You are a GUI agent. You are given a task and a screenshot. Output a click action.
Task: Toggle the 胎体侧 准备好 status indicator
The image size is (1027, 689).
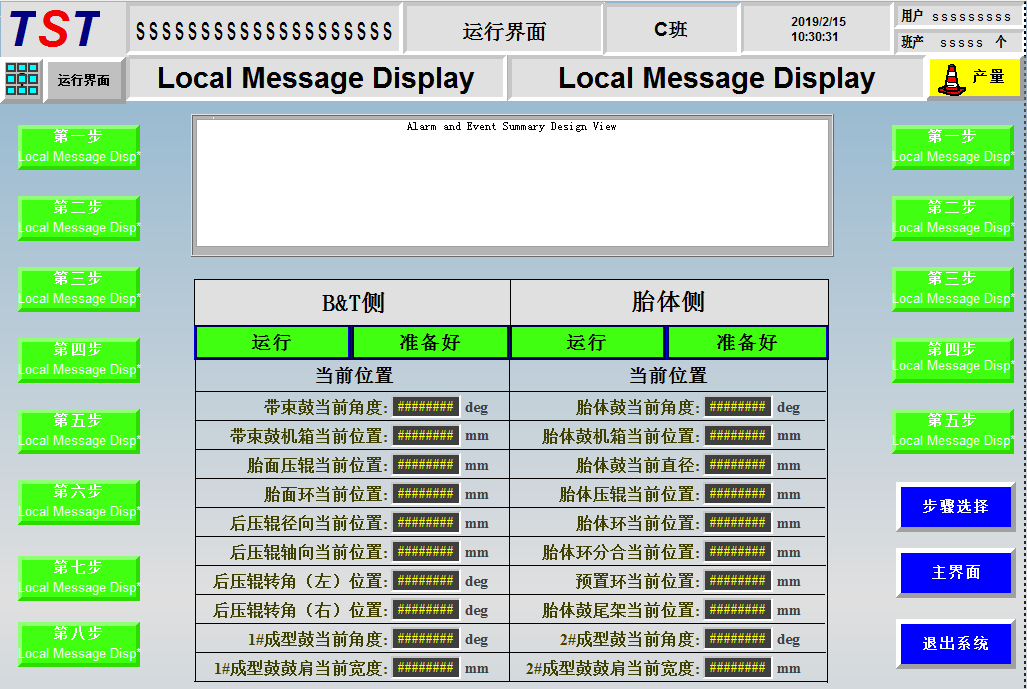(x=747, y=342)
